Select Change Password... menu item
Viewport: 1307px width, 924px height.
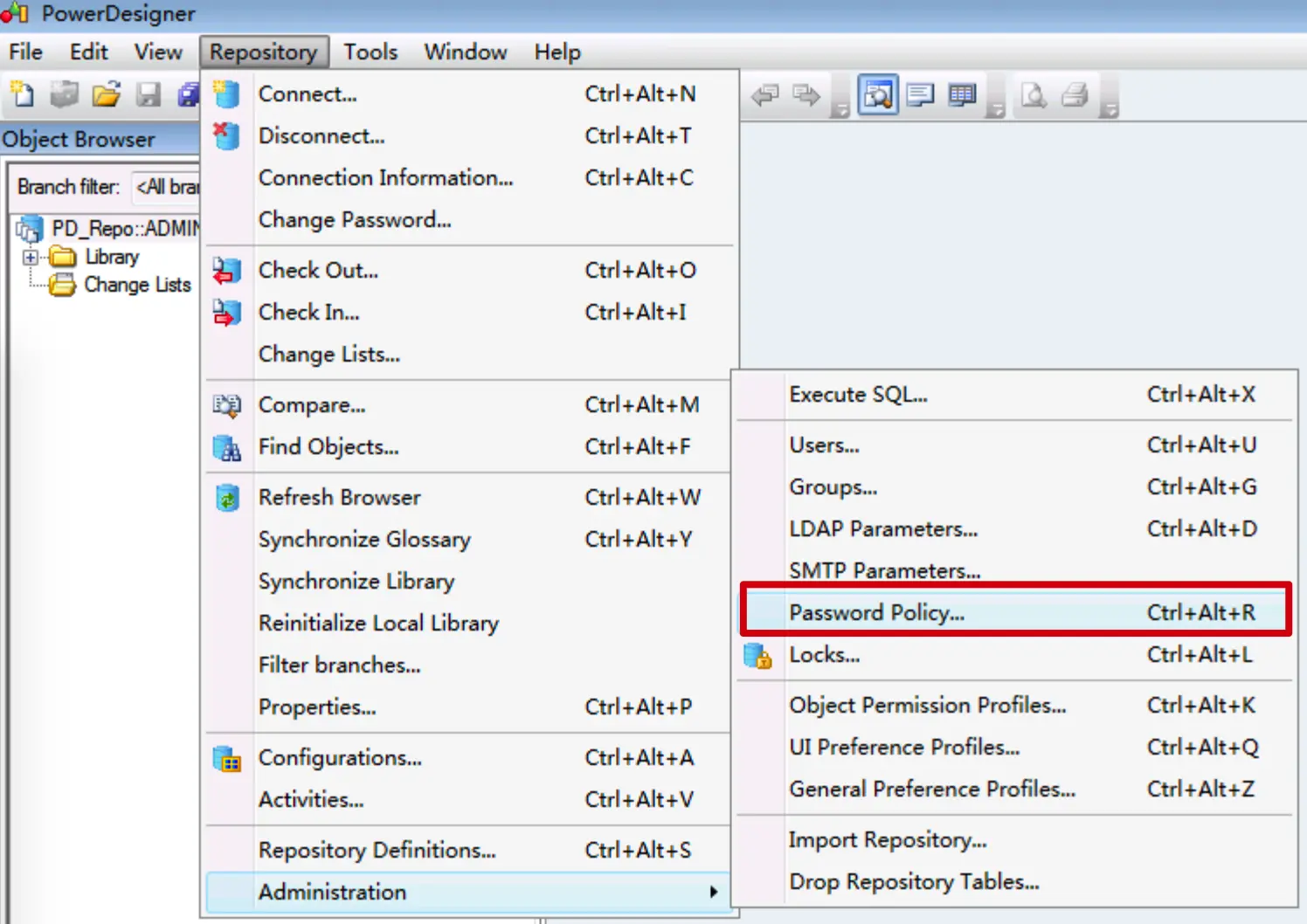(469, 220)
